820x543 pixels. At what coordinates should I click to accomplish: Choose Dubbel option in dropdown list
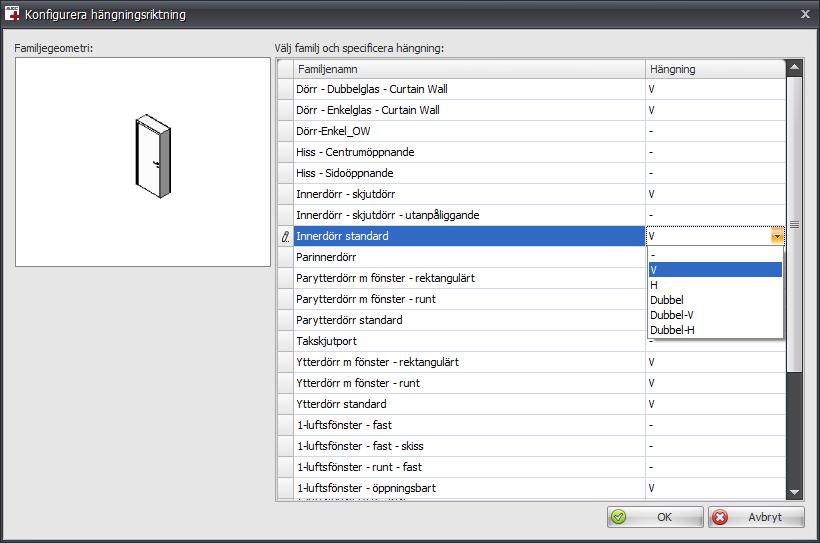[715, 300]
